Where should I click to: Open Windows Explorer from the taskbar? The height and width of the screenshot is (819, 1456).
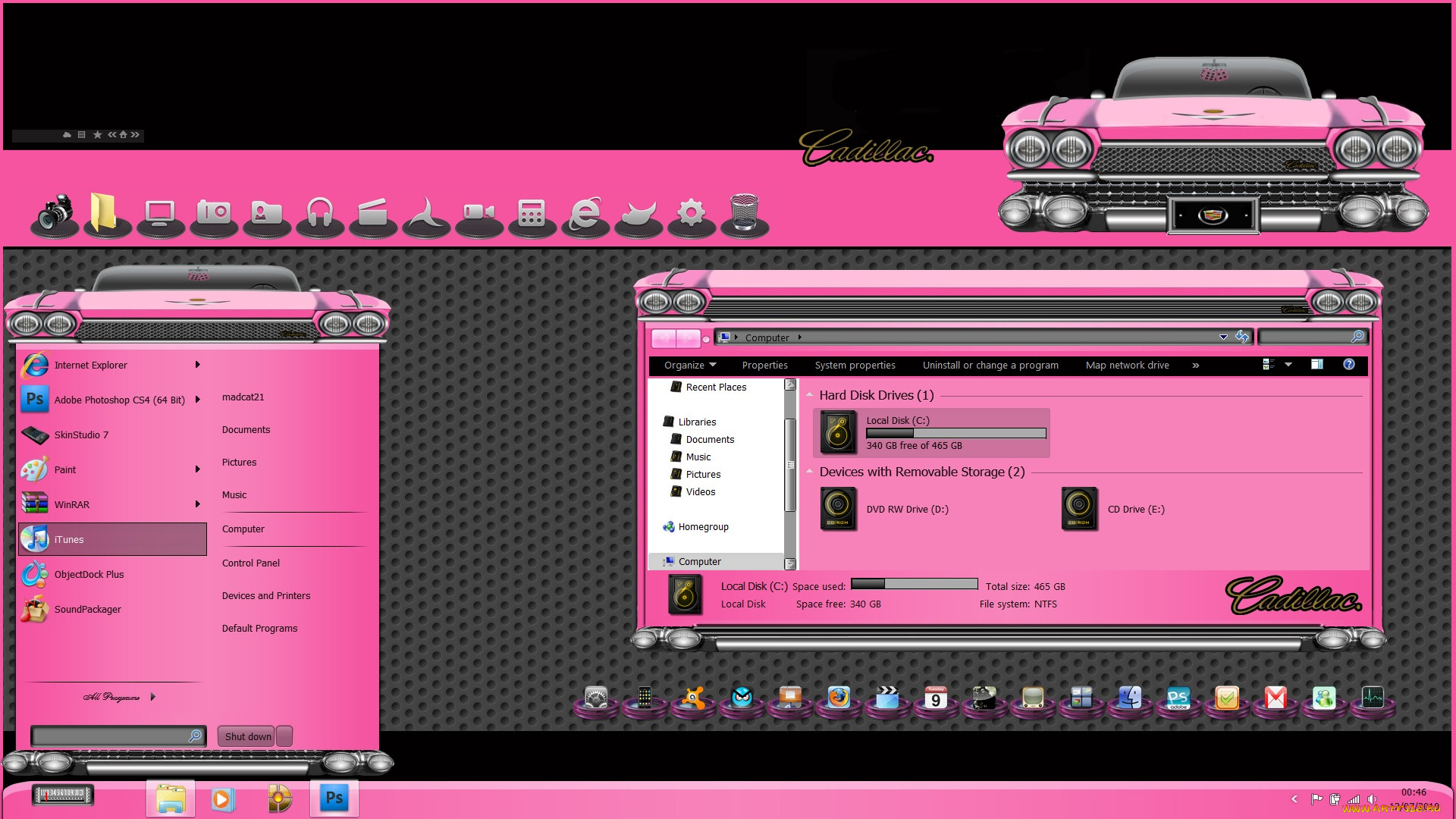pyautogui.click(x=171, y=798)
